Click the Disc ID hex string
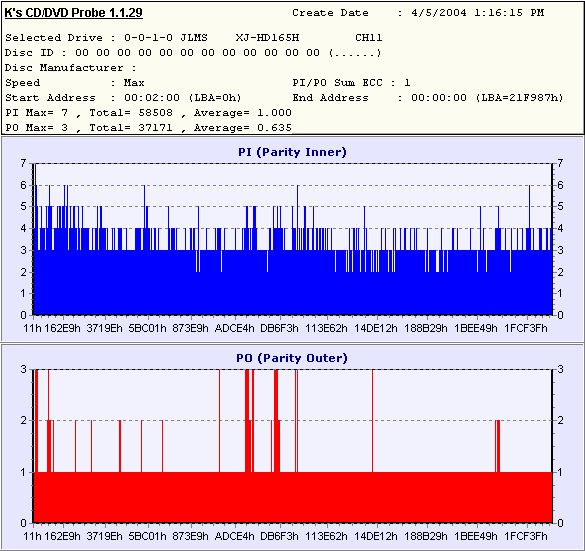 197,53
